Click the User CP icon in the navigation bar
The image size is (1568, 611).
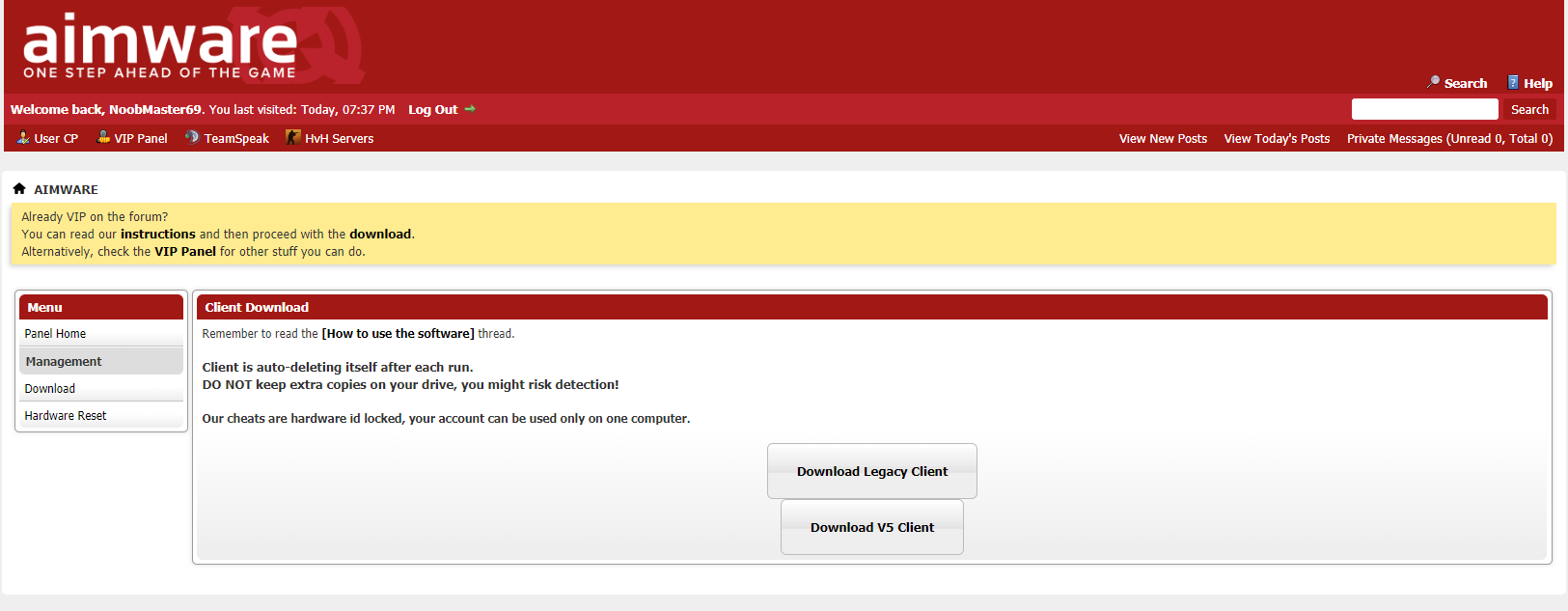tap(23, 138)
